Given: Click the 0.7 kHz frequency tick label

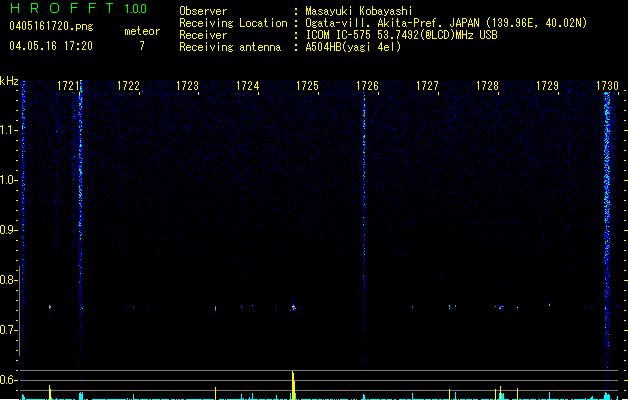Looking at the screenshot, I should coord(9,330).
